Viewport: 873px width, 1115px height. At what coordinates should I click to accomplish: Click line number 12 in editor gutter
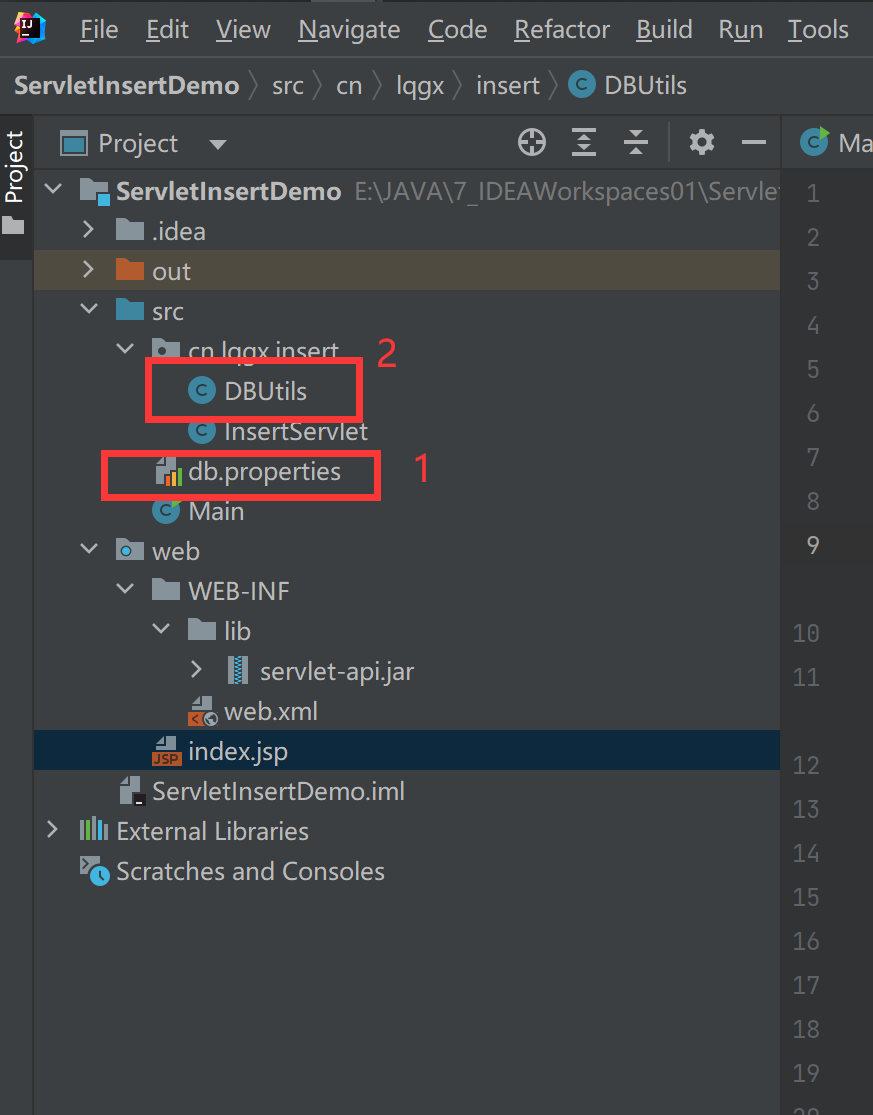tap(806, 765)
